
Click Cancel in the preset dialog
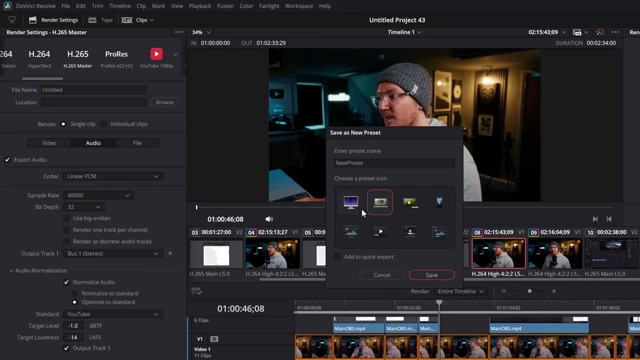pos(382,275)
